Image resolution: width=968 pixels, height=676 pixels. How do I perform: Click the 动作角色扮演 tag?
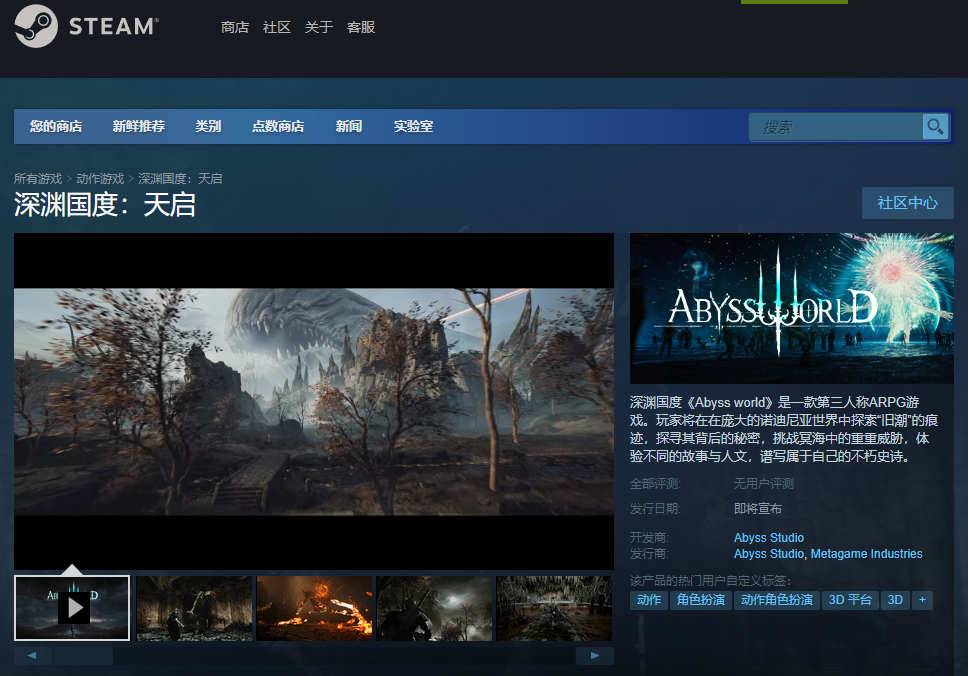tap(777, 600)
